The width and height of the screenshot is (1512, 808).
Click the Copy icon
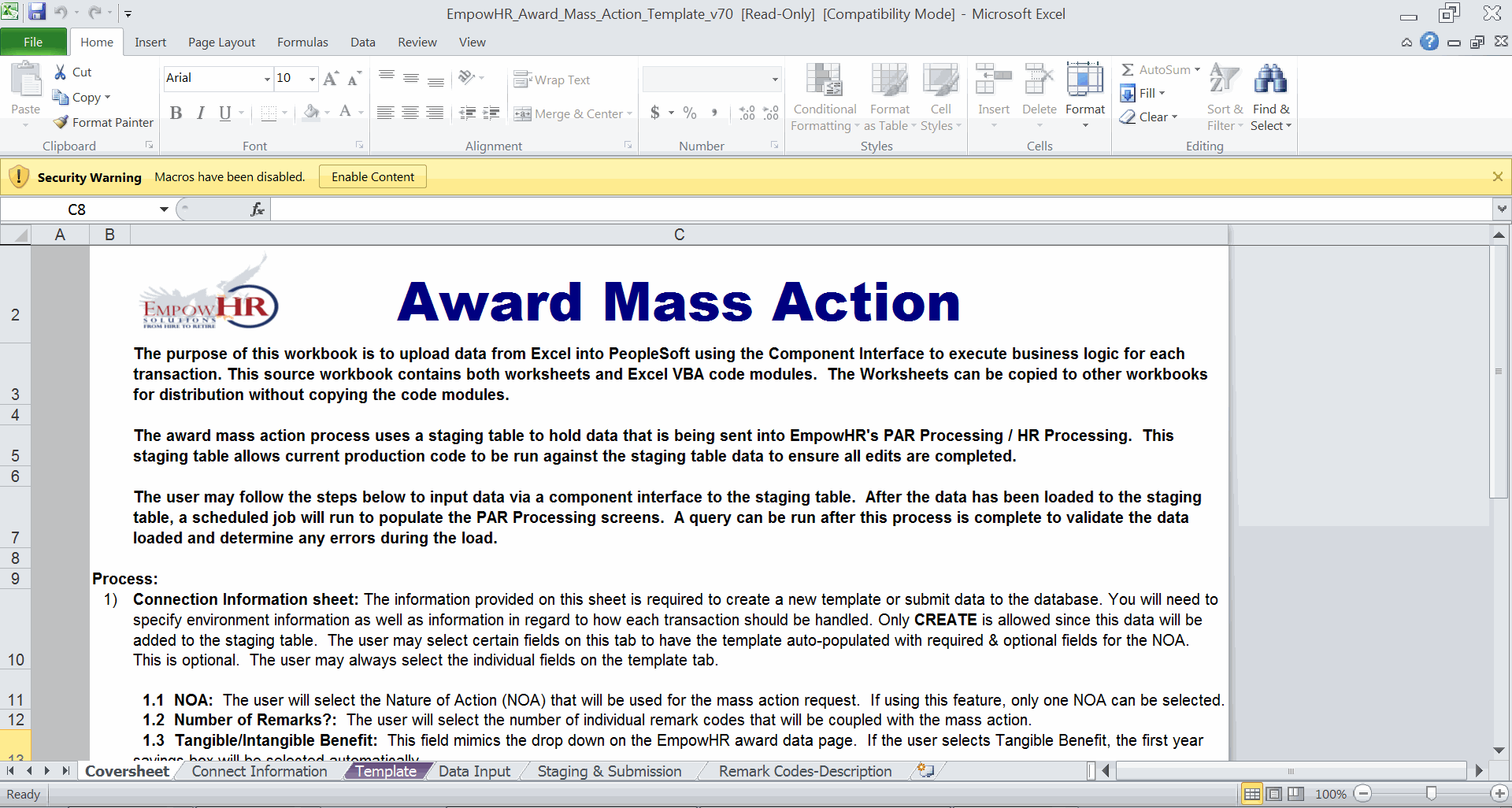click(x=60, y=97)
